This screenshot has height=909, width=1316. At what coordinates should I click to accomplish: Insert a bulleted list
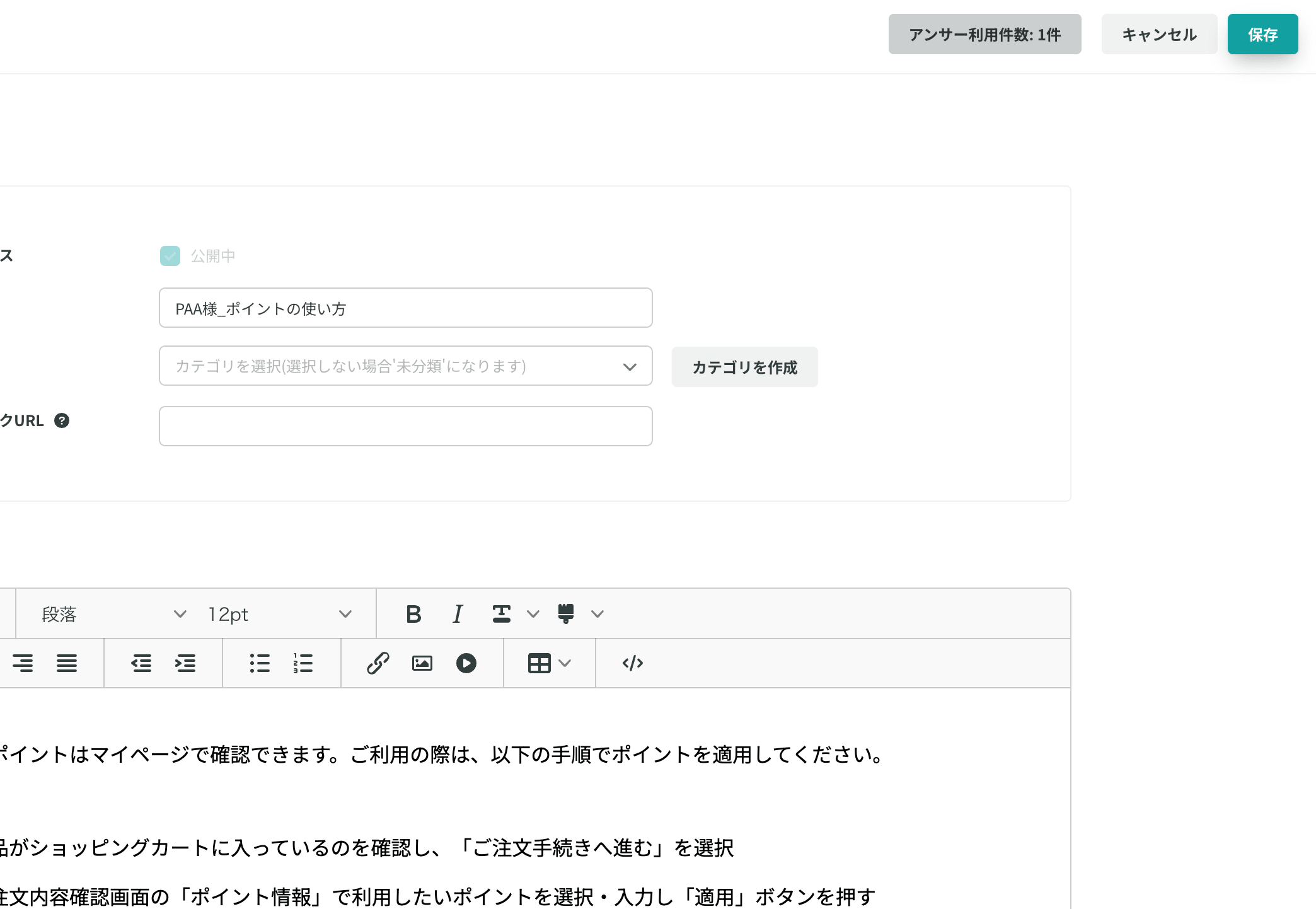coord(260,663)
